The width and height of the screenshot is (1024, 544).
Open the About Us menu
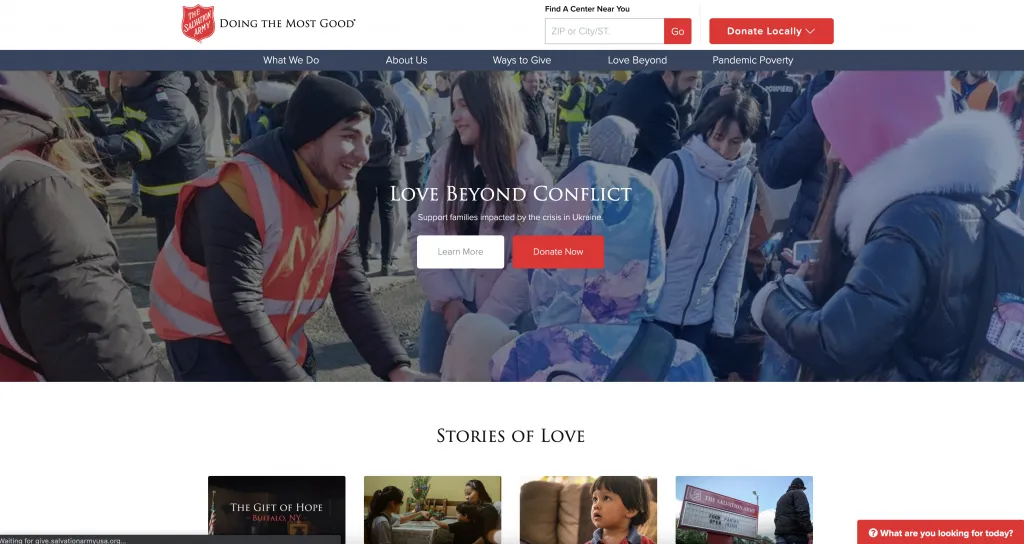click(406, 60)
